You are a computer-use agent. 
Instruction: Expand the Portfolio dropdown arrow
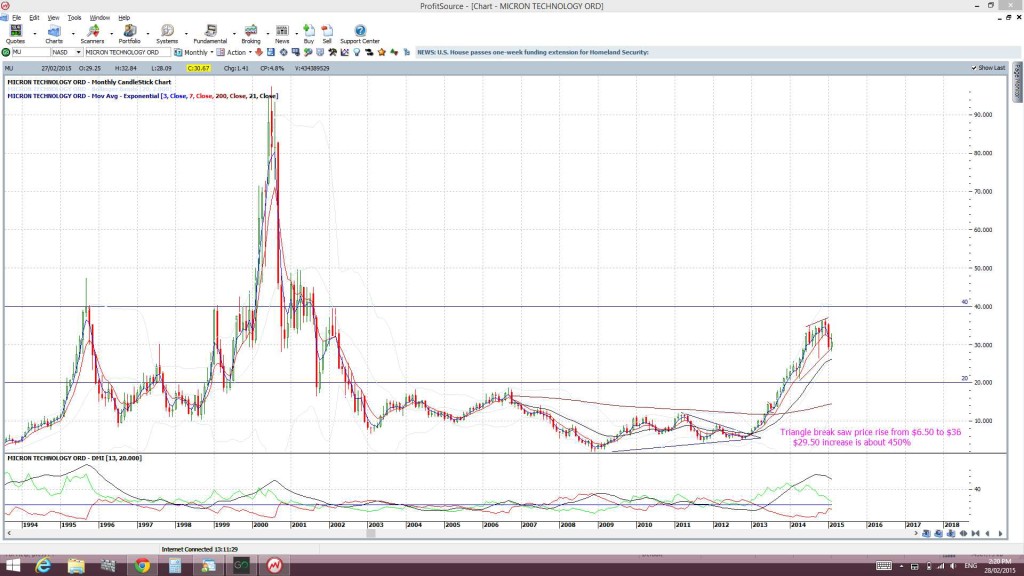point(148,34)
